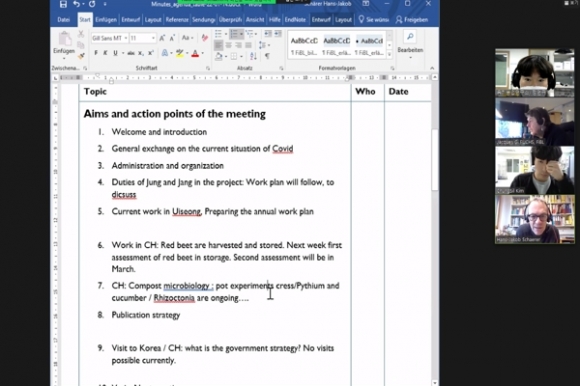580x386 pixels.
Task: Toggle italic formatting (K)
Action: (105, 54)
